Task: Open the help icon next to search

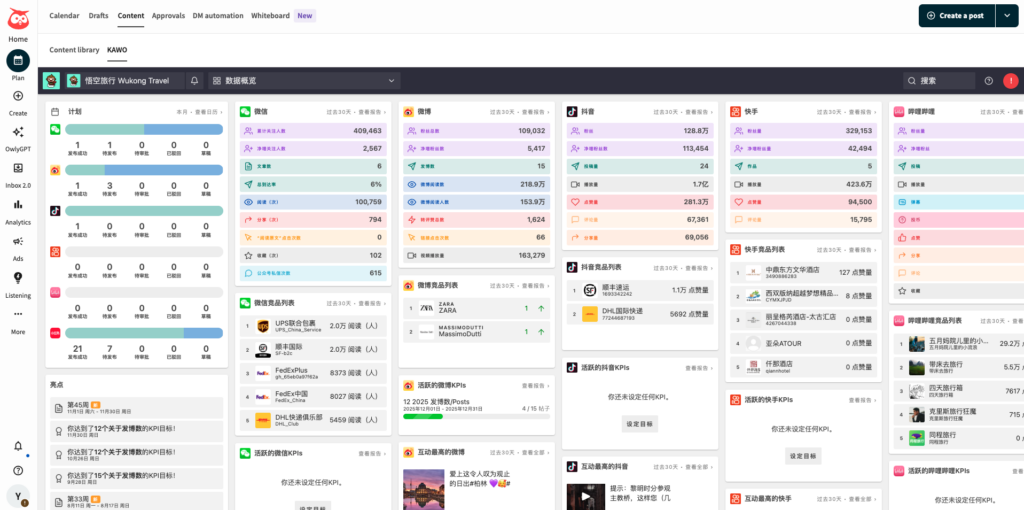Action: click(x=989, y=81)
